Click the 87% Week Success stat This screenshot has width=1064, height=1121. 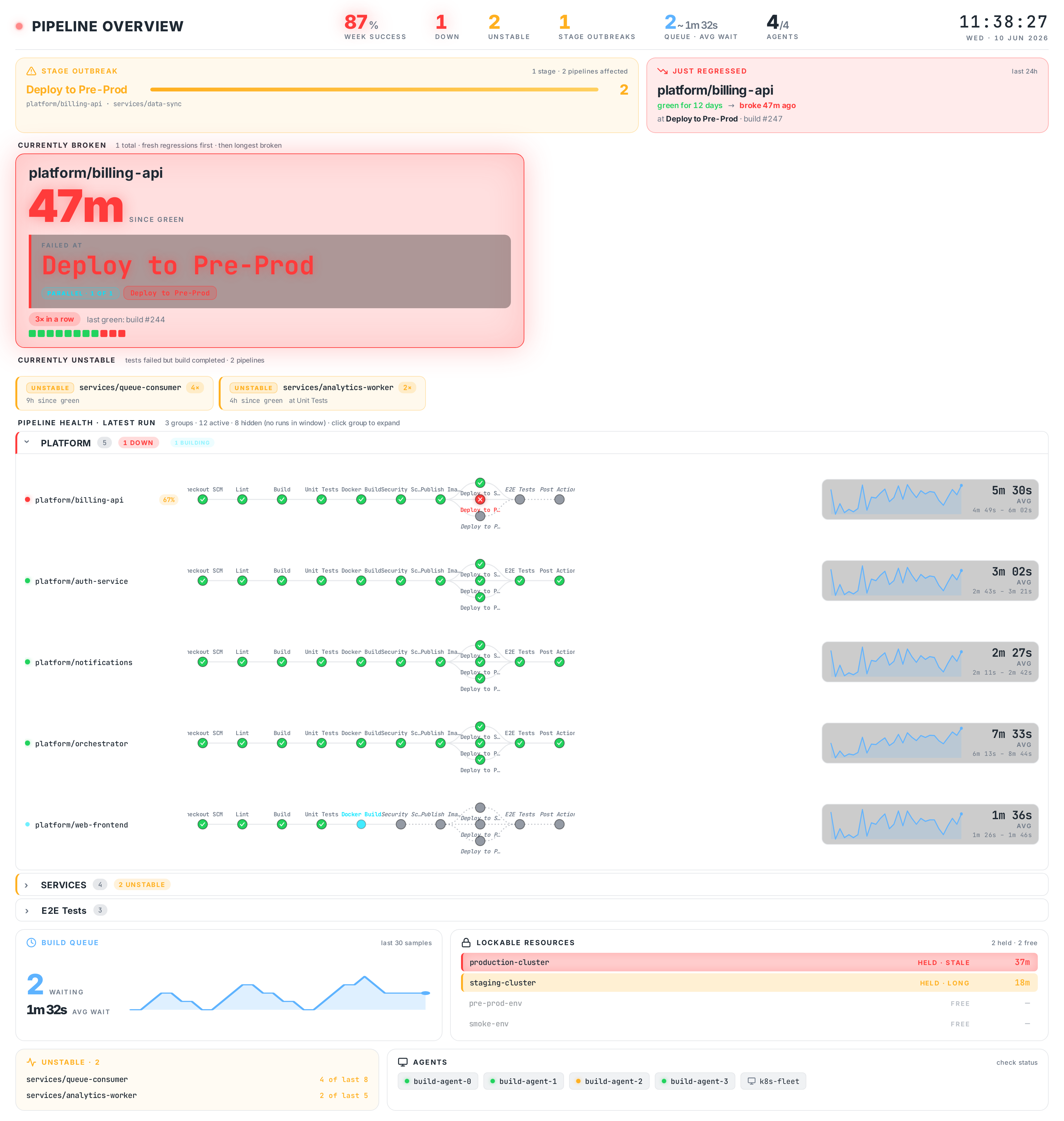(375, 27)
